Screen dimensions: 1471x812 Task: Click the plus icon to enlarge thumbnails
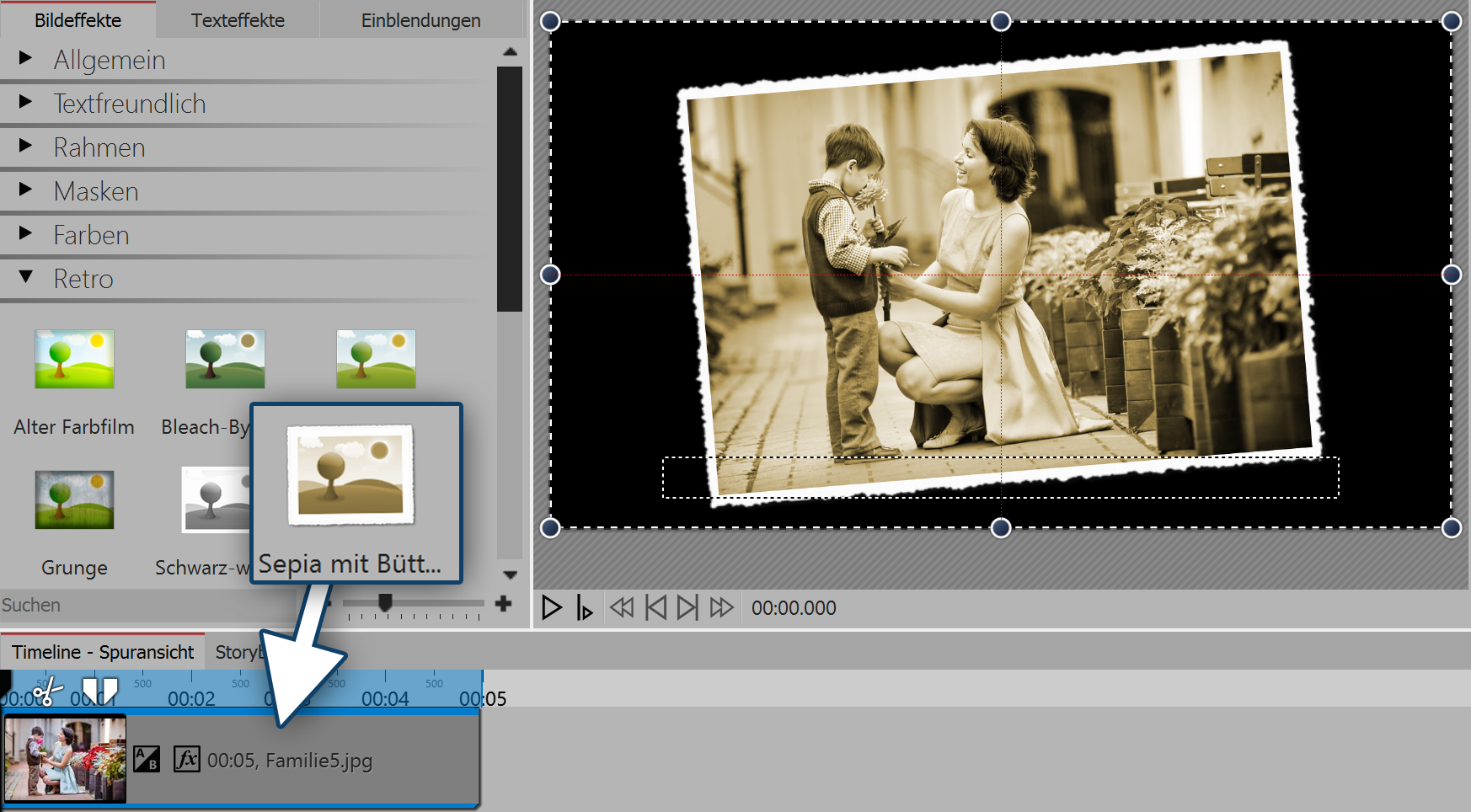click(504, 603)
